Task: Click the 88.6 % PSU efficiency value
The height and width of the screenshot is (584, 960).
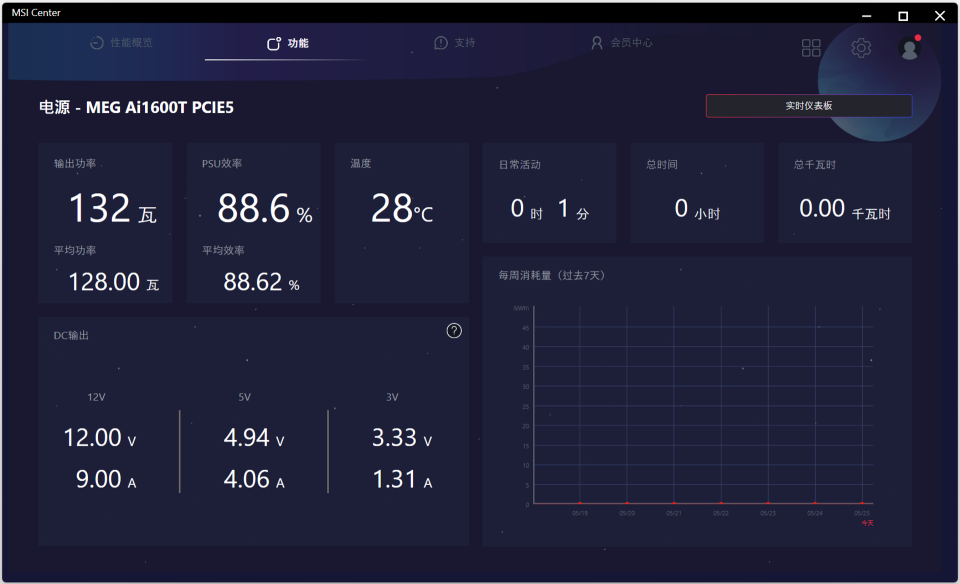Action: pyautogui.click(x=265, y=208)
